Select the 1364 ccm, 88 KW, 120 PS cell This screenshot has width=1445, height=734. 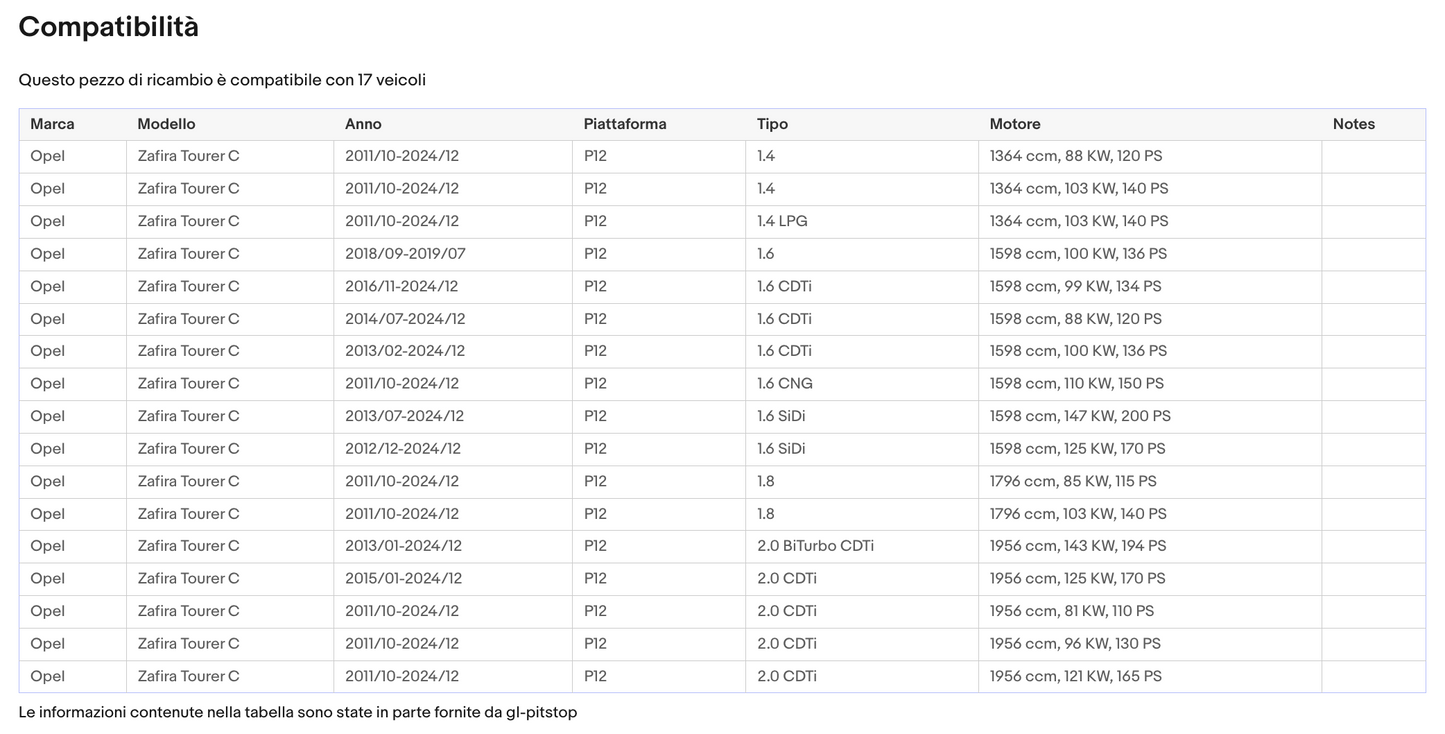coord(1075,156)
